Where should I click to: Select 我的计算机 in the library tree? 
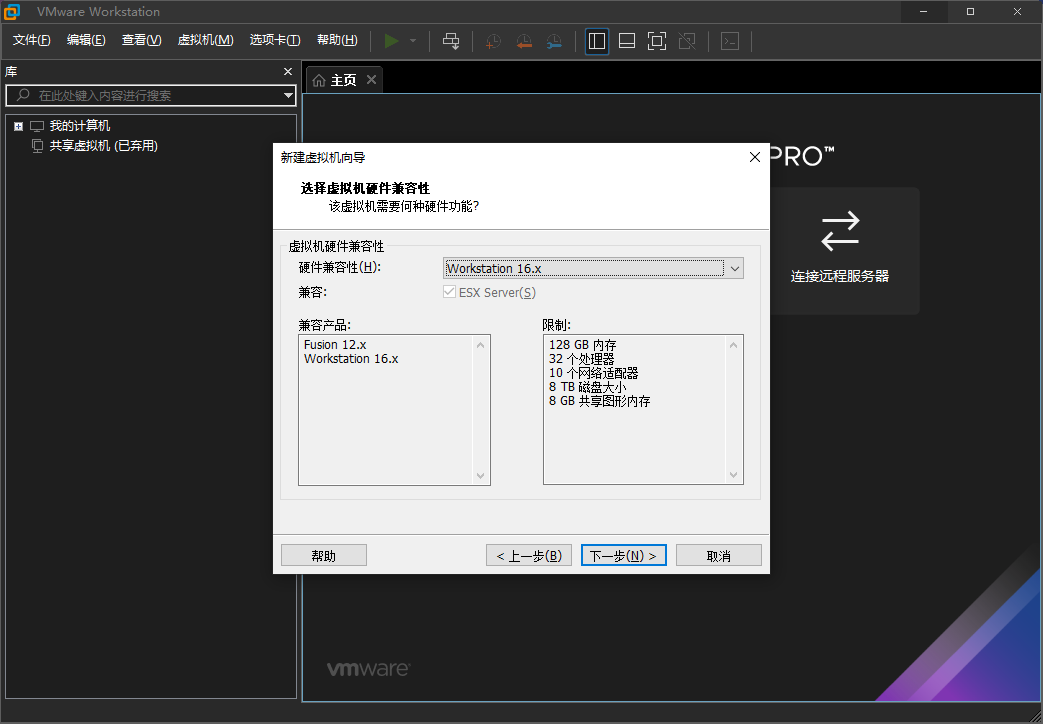click(x=80, y=126)
